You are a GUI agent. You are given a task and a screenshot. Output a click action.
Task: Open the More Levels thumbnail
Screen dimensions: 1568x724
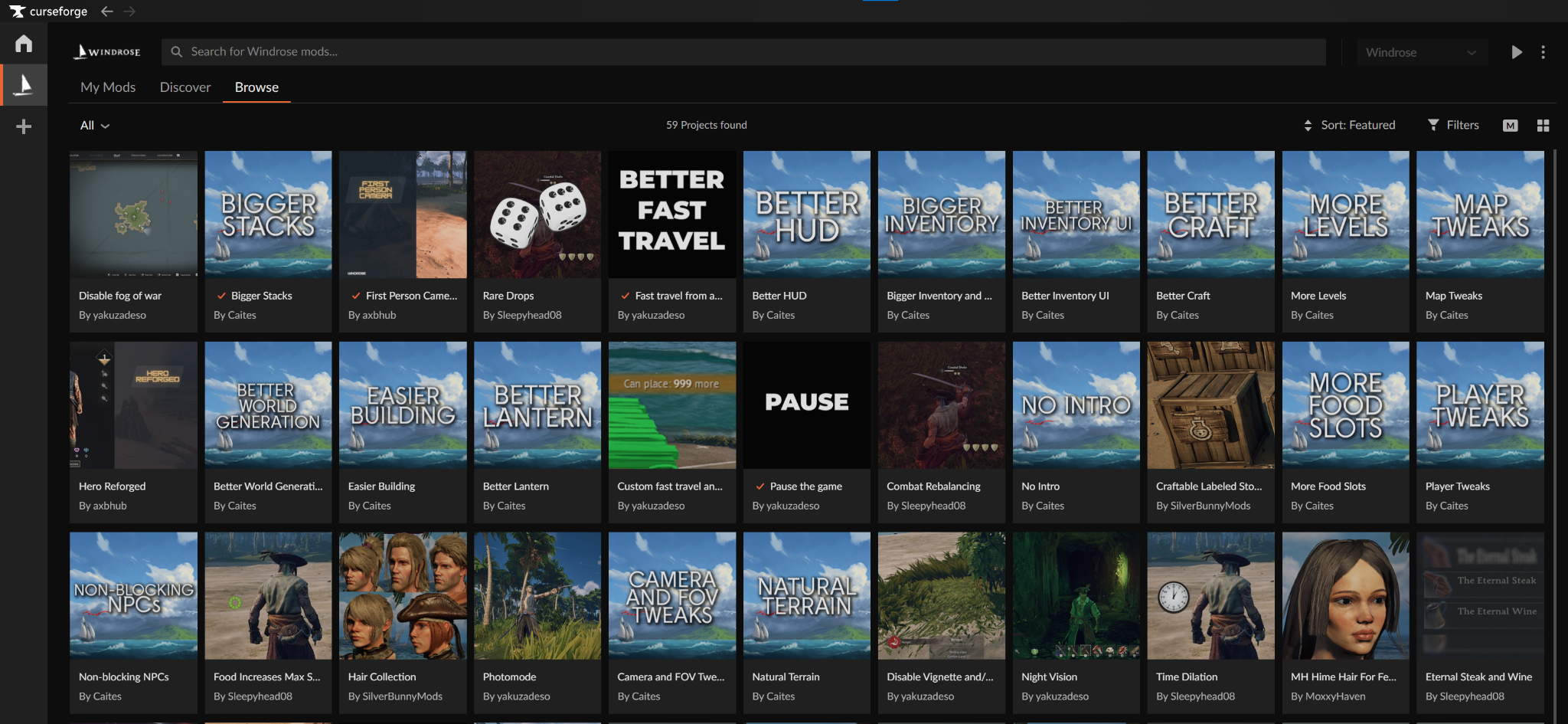coord(1346,215)
